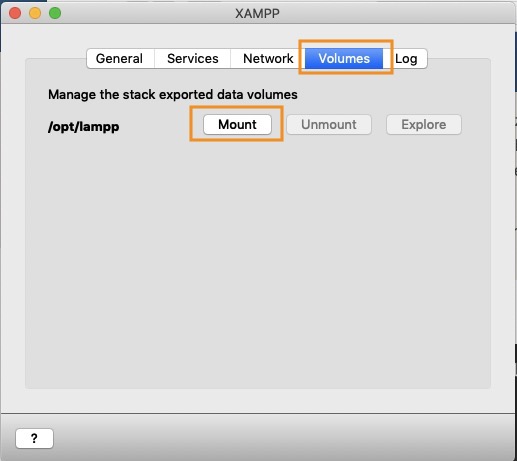The width and height of the screenshot is (517, 461).
Task: Click empty area inside the volumes panel
Action: click(257, 260)
